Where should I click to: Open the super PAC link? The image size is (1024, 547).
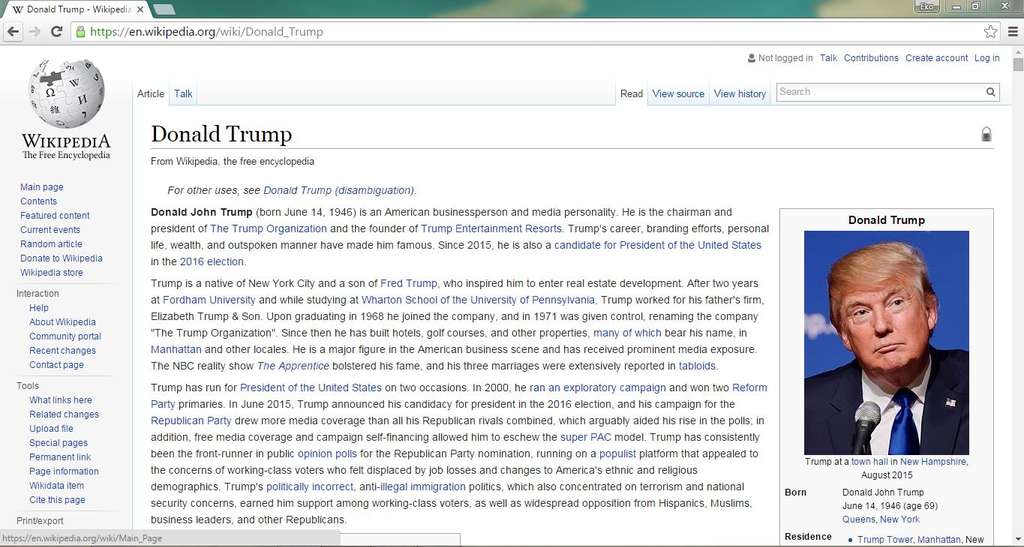click(586, 437)
